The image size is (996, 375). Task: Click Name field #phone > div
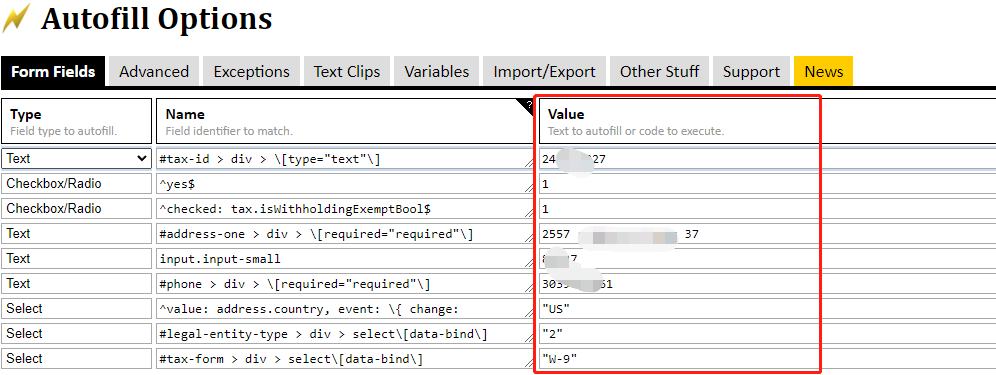(345, 283)
